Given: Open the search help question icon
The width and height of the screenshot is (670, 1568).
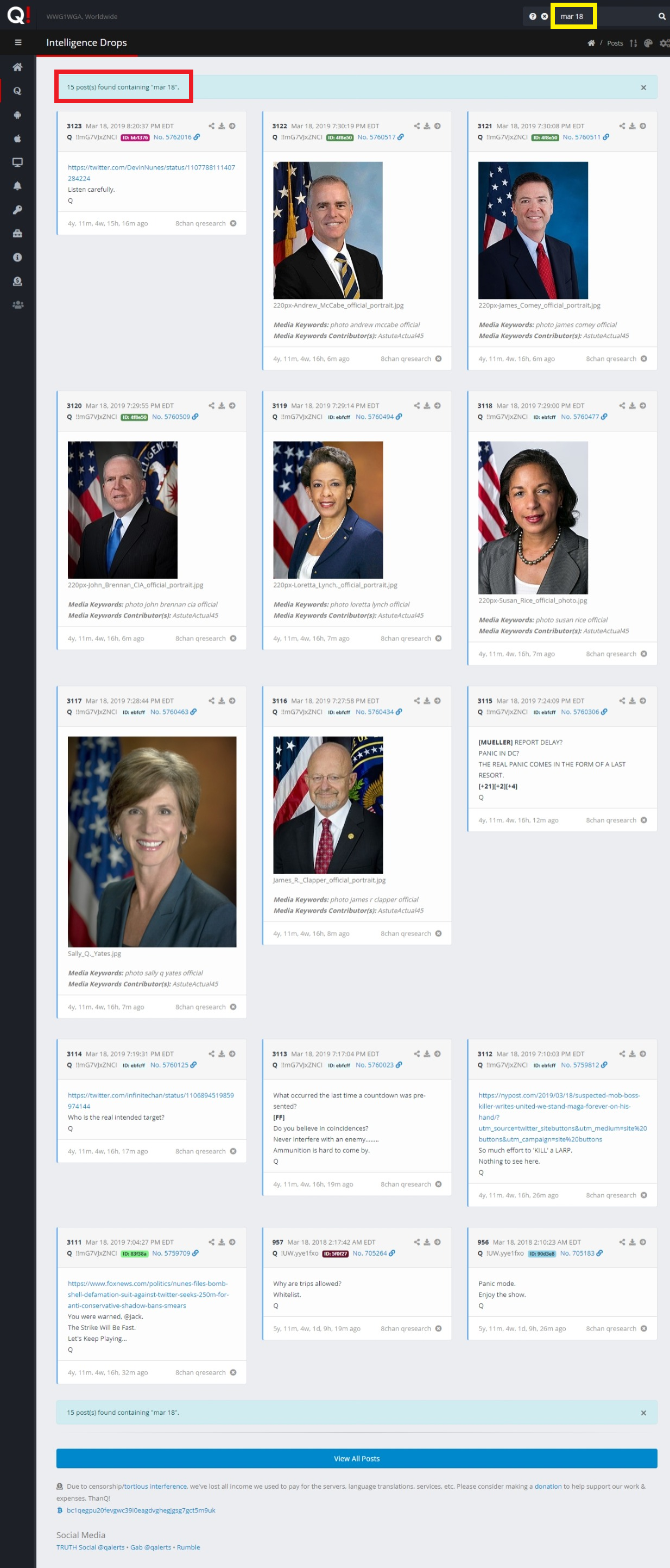Looking at the screenshot, I should (533, 16).
